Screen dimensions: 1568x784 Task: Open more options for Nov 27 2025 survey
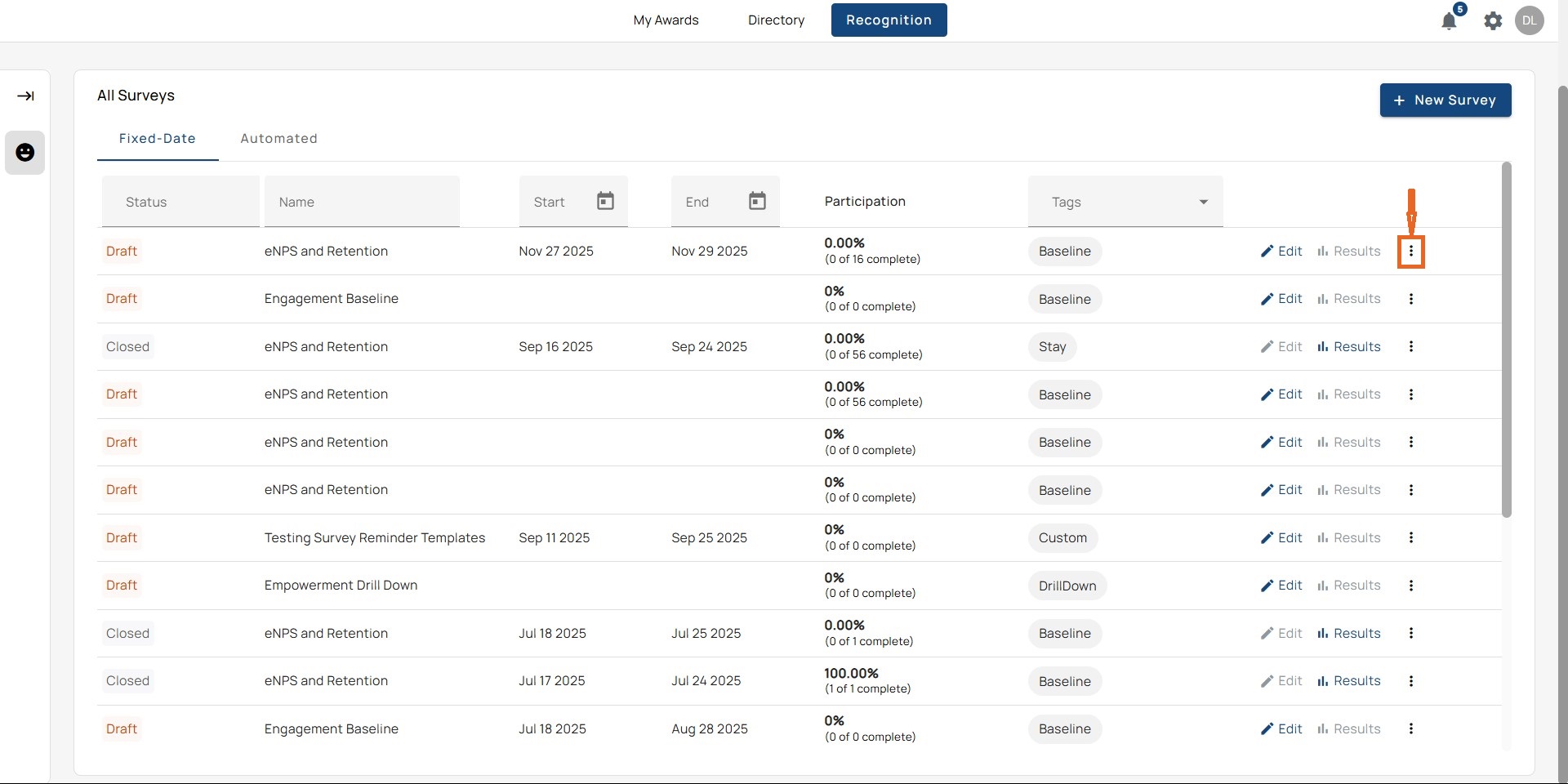pos(1410,252)
